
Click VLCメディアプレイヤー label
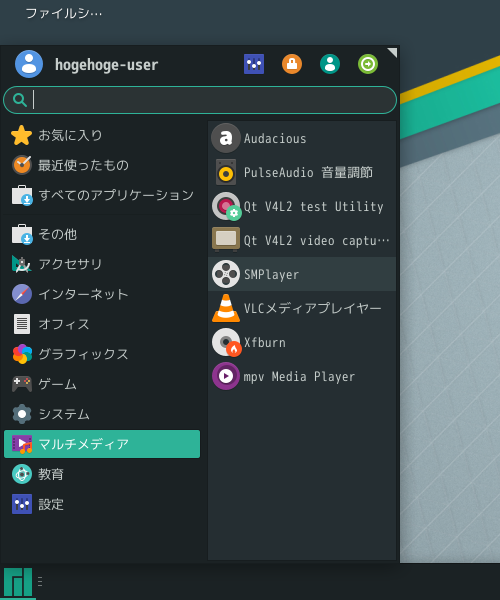pyautogui.click(x=313, y=308)
